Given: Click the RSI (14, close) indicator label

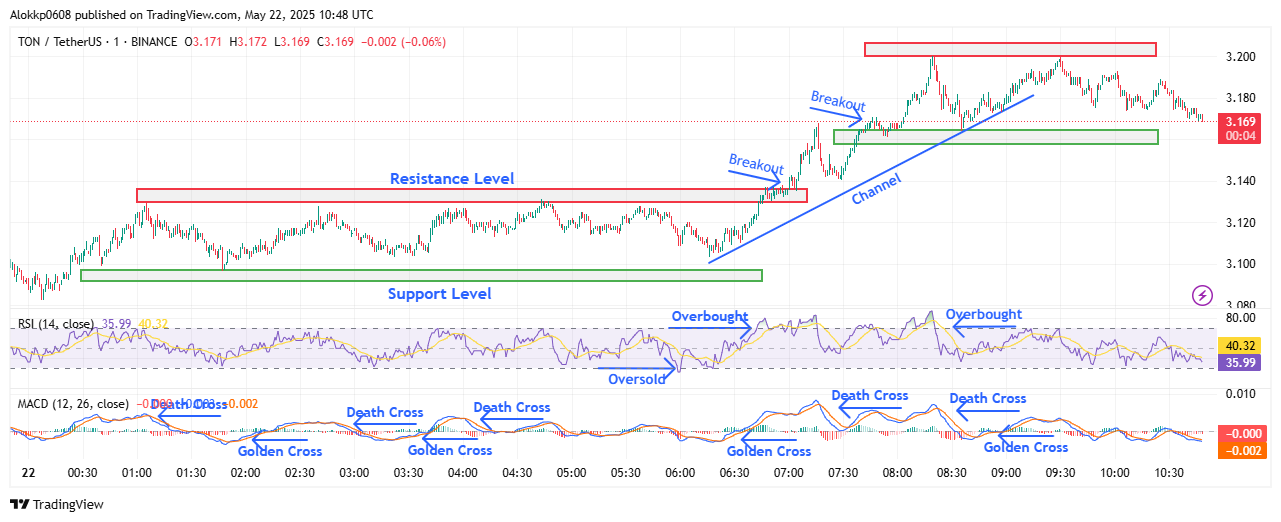Looking at the screenshot, I should pyautogui.click(x=56, y=324).
